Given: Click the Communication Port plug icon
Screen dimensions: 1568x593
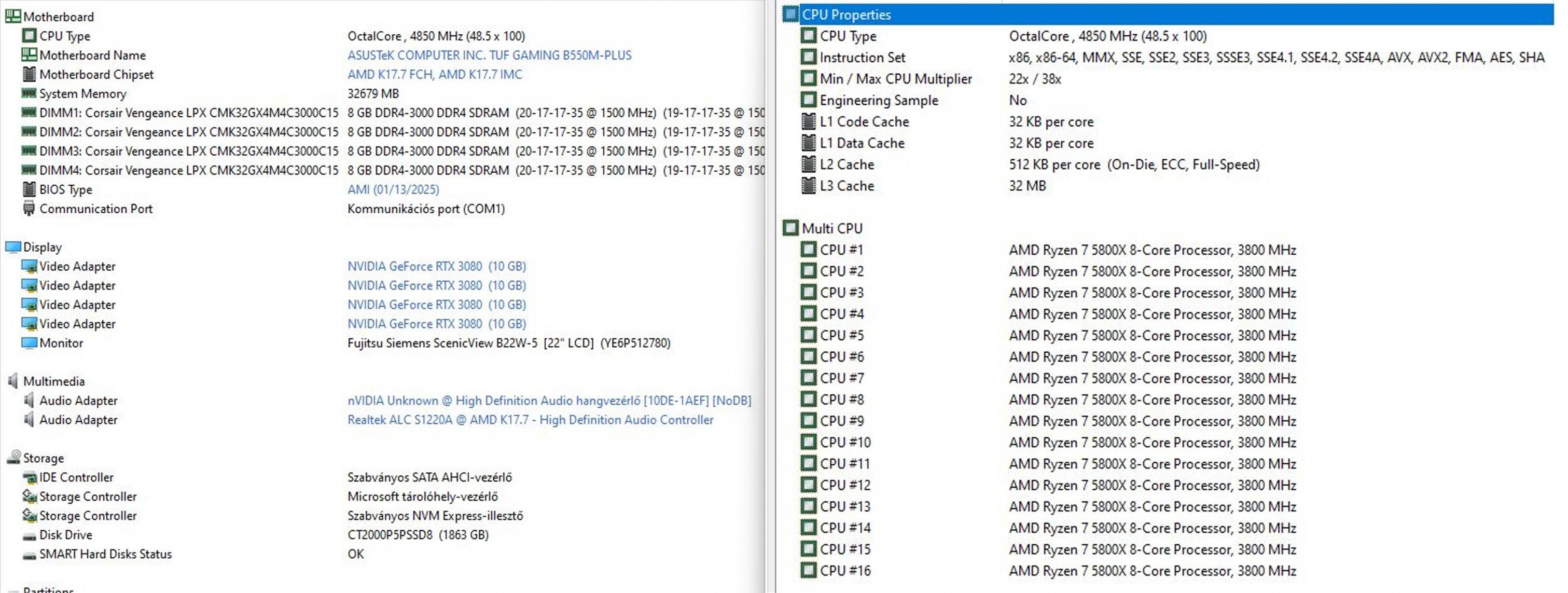Looking at the screenshot, I should tap(29, 209).
